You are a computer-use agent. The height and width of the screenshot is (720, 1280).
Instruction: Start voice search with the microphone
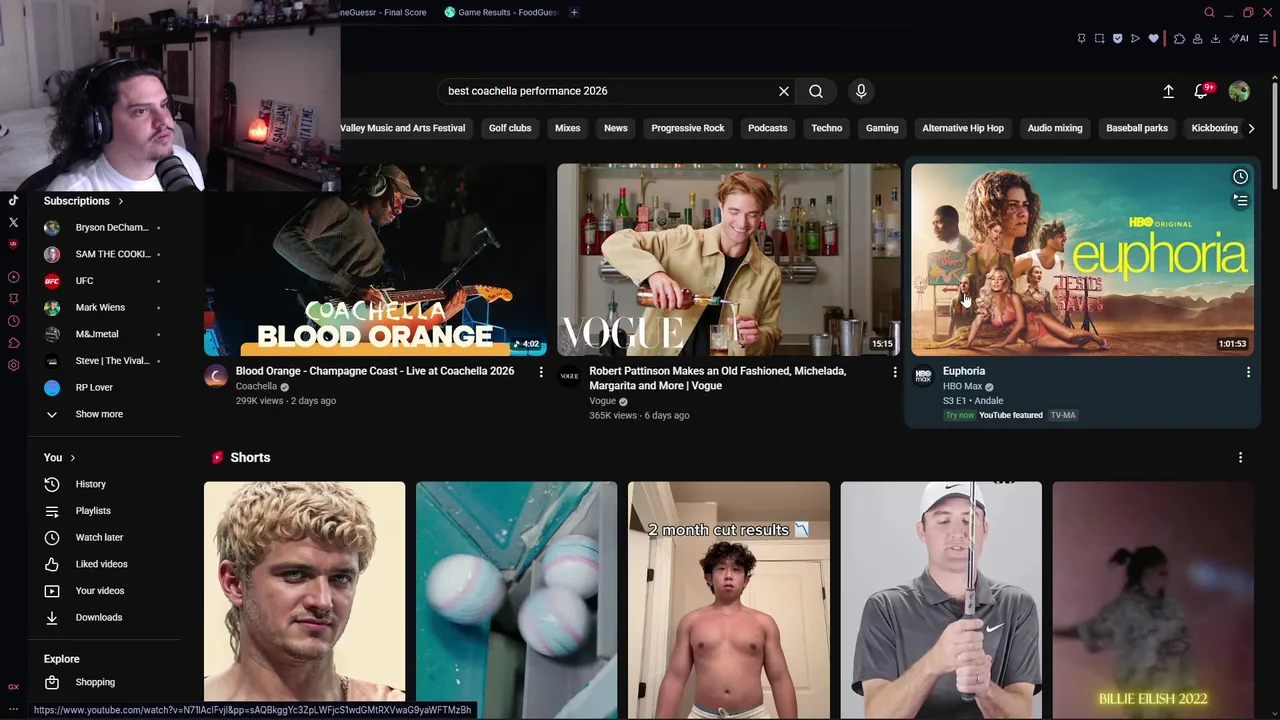[x=861, y=91]
